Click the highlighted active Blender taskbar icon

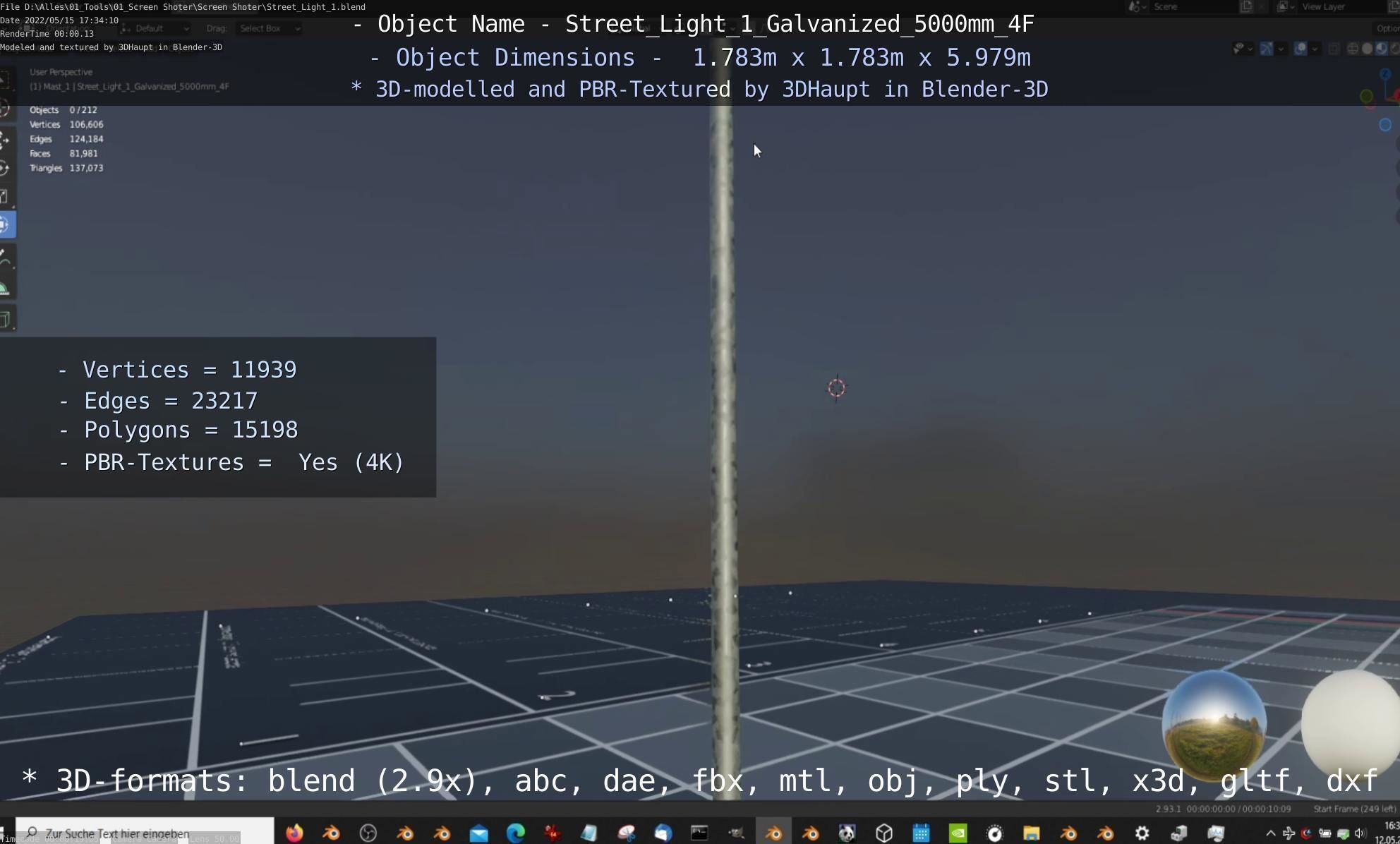[773, 833]
